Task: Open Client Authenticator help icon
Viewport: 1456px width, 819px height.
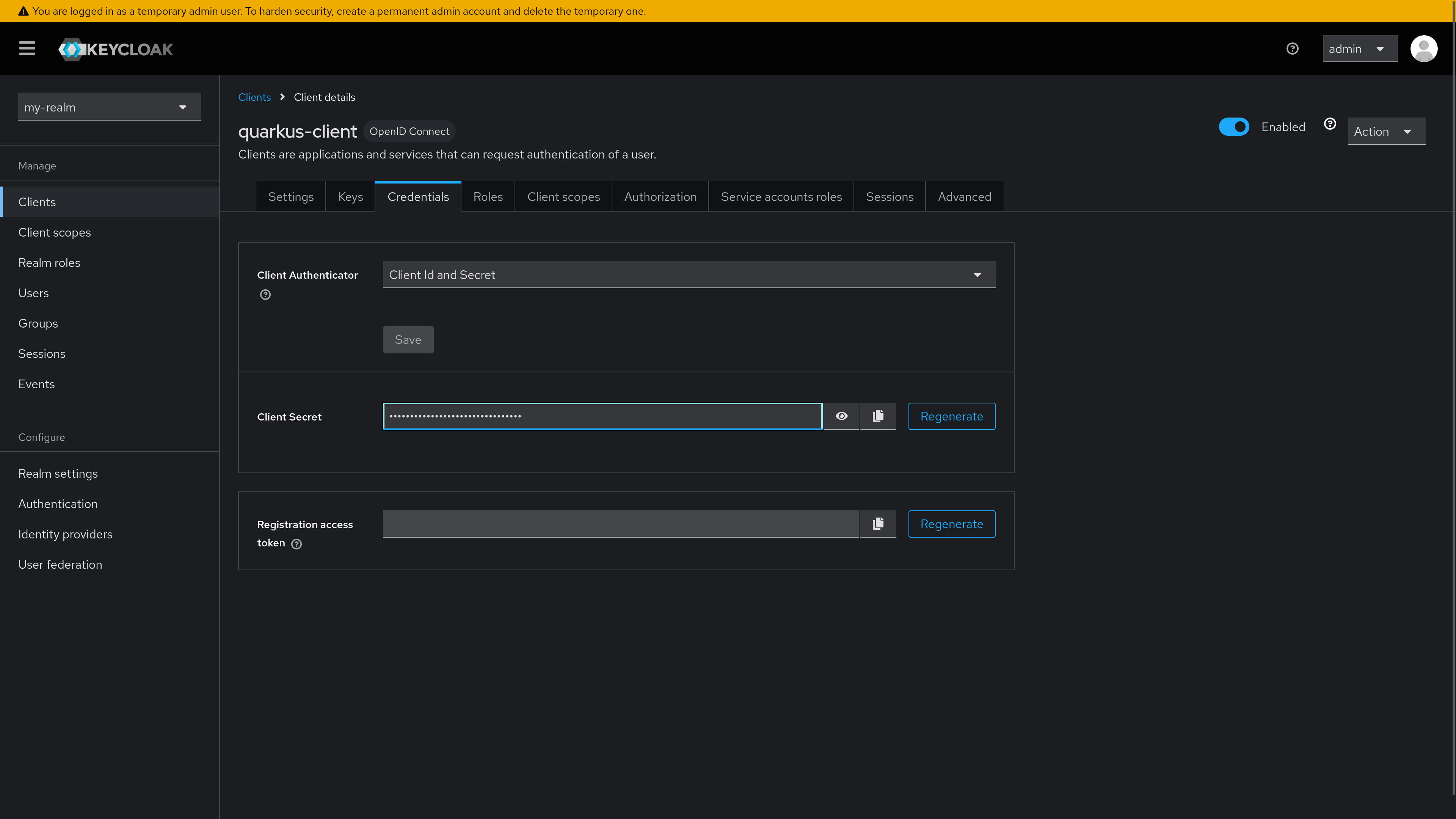Action: pyautogui.click(x=265, y=295)
